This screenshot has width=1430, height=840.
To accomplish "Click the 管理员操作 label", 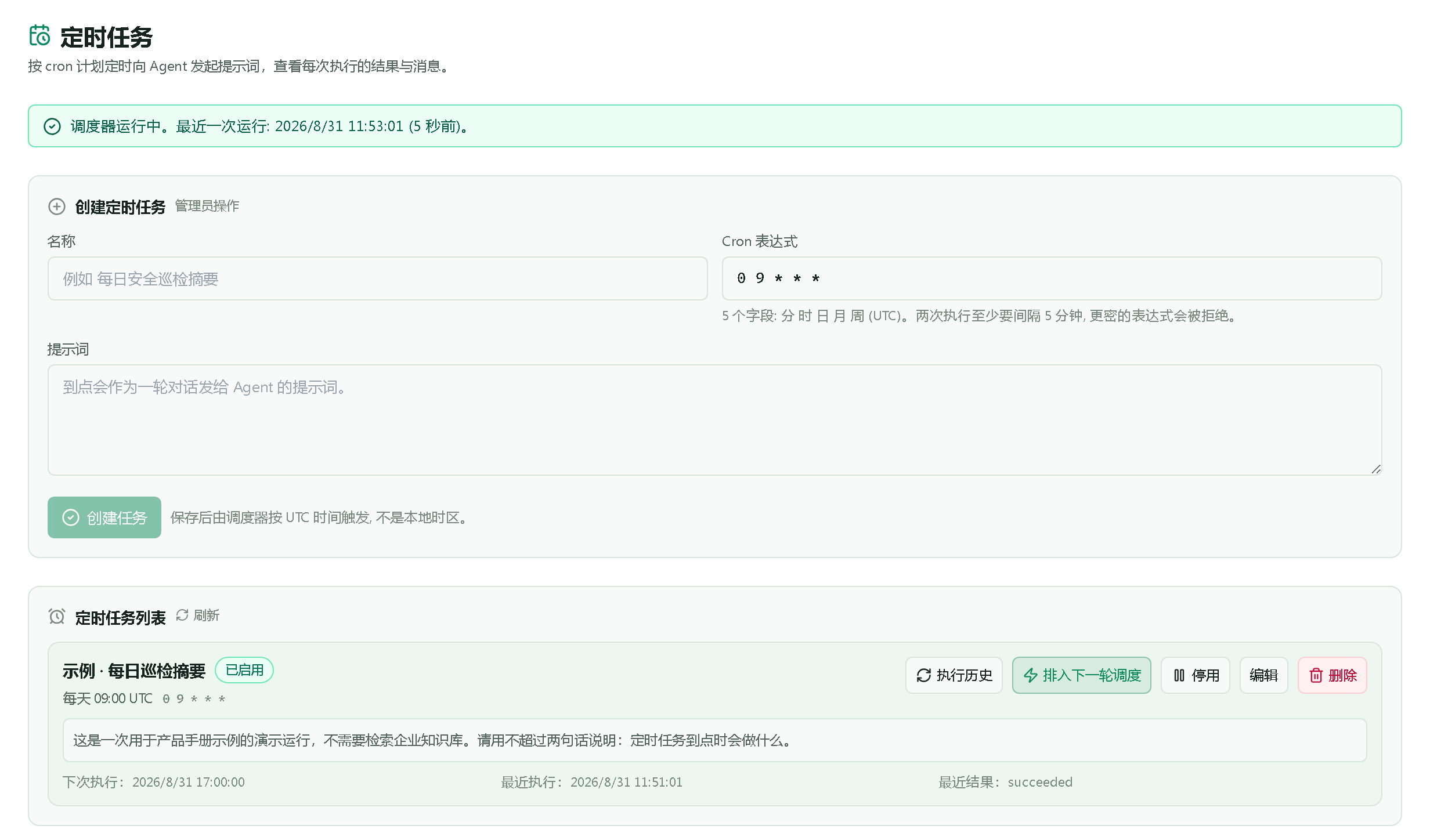I will (x=207, y=206).
